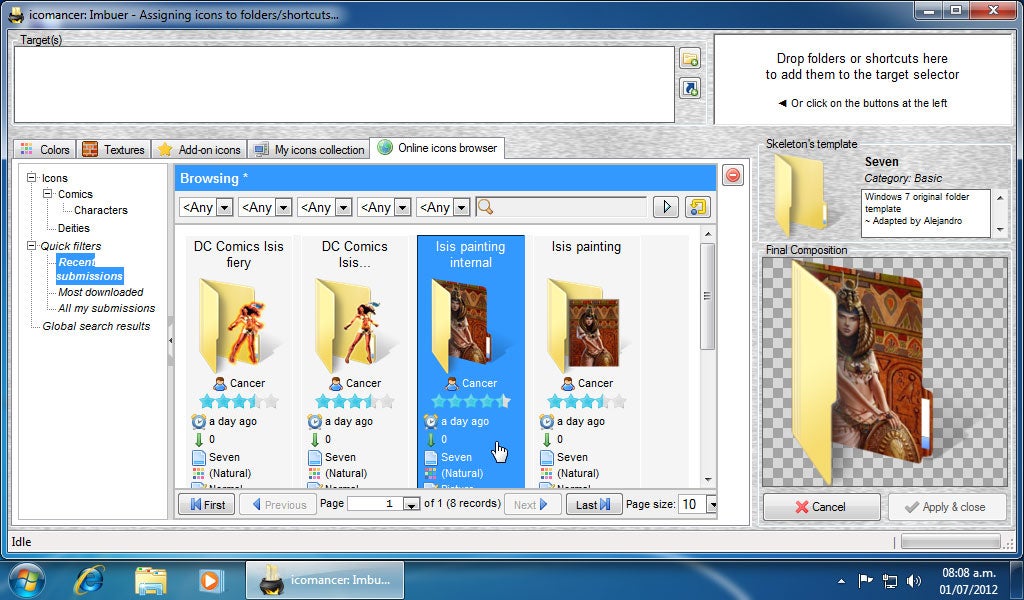1024x600 pixels.
Task: Click the icomancer taskbar button
Action: click(325, 580)
